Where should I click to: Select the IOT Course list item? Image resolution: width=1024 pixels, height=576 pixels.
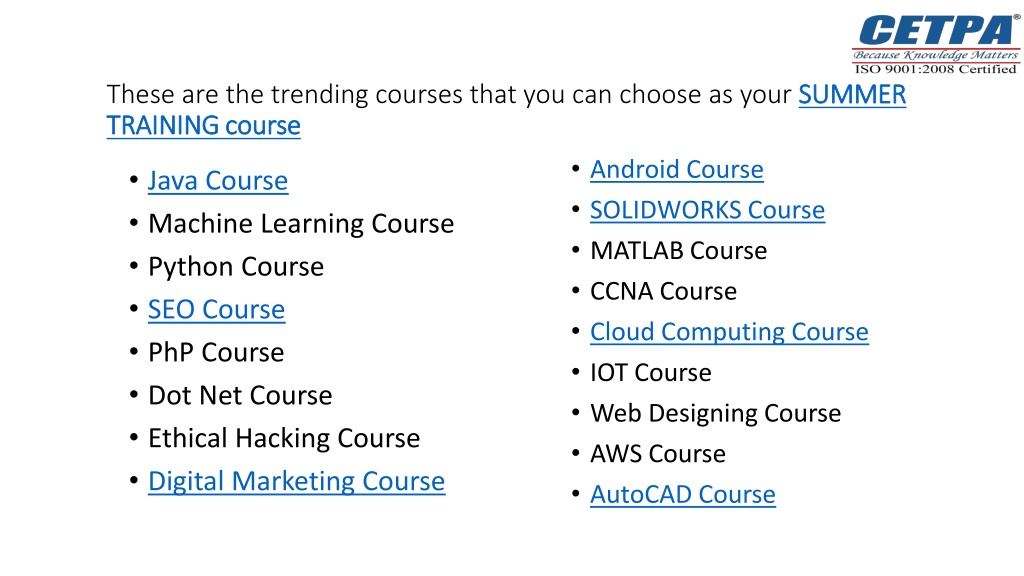click(651, 373)
